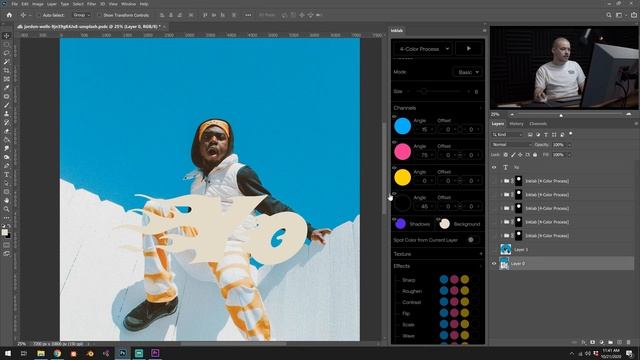Click the lock all (padlock) icon
640x360 pixels.
click(x=535, y=155)
